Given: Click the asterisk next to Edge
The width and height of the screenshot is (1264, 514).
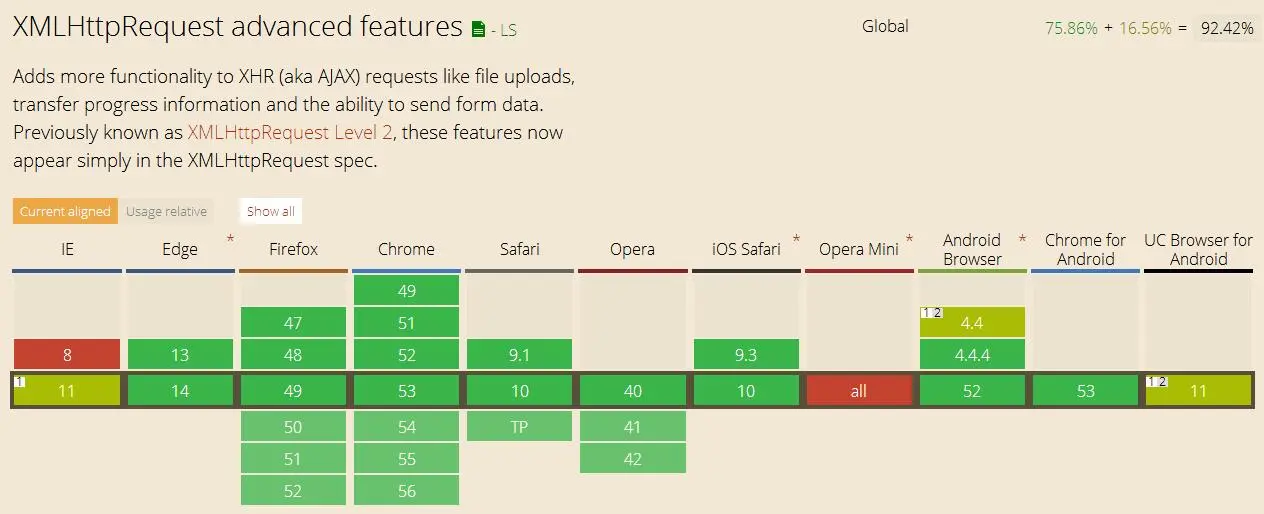Looking at the screenshot, I should tap(231, 240).
